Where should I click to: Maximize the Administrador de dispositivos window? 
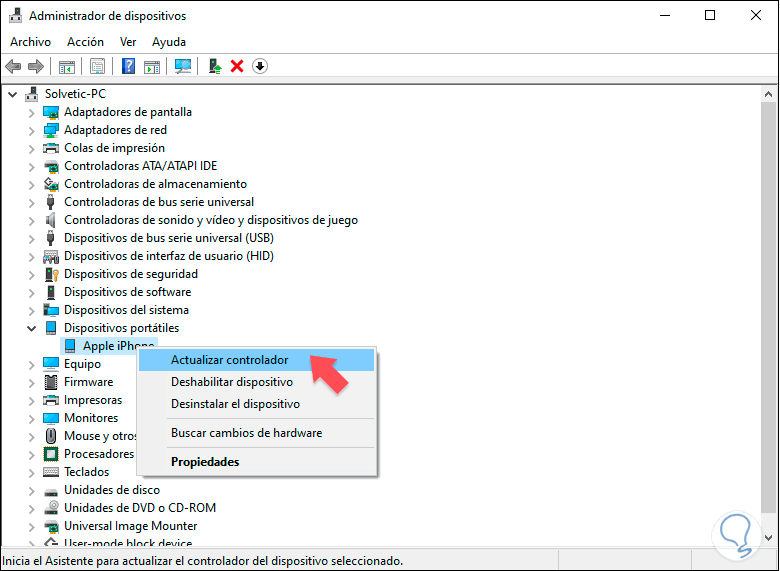710,15
